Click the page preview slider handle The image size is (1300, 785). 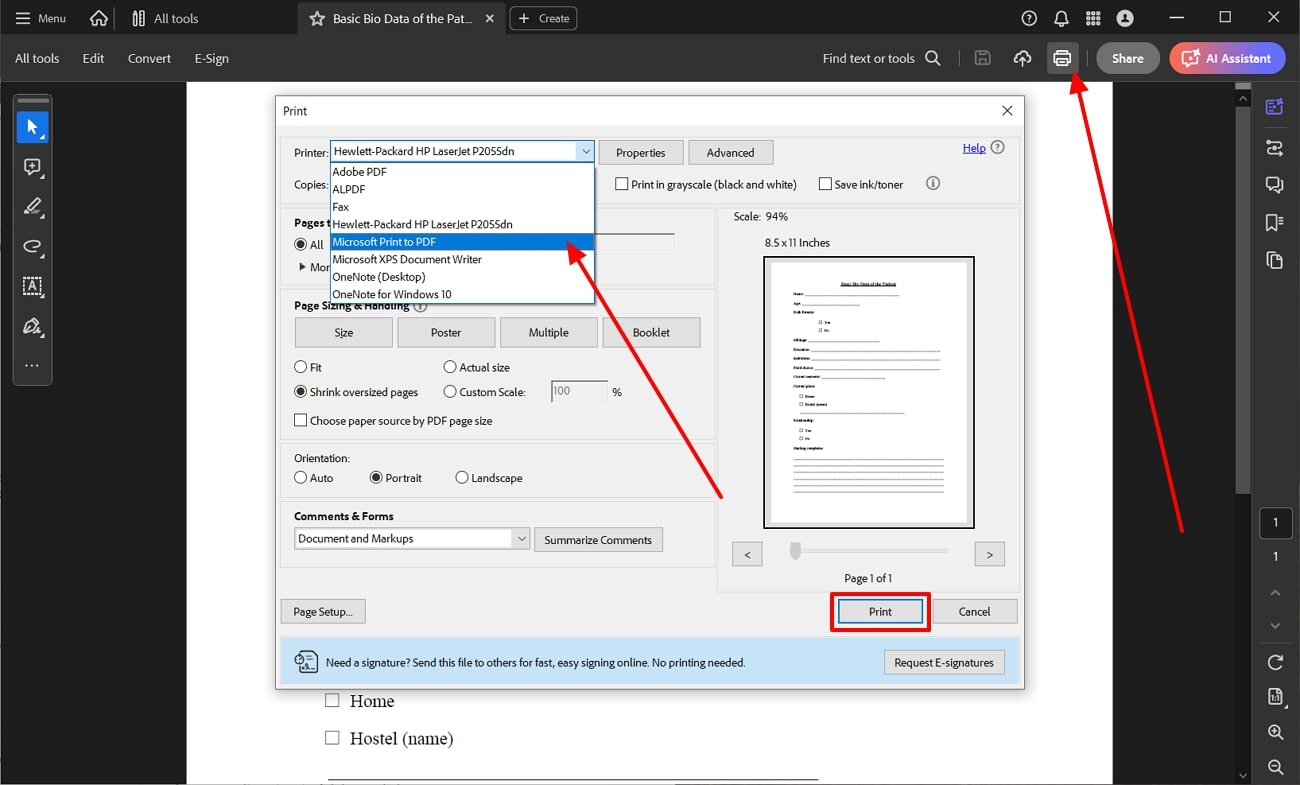(795, 551)
